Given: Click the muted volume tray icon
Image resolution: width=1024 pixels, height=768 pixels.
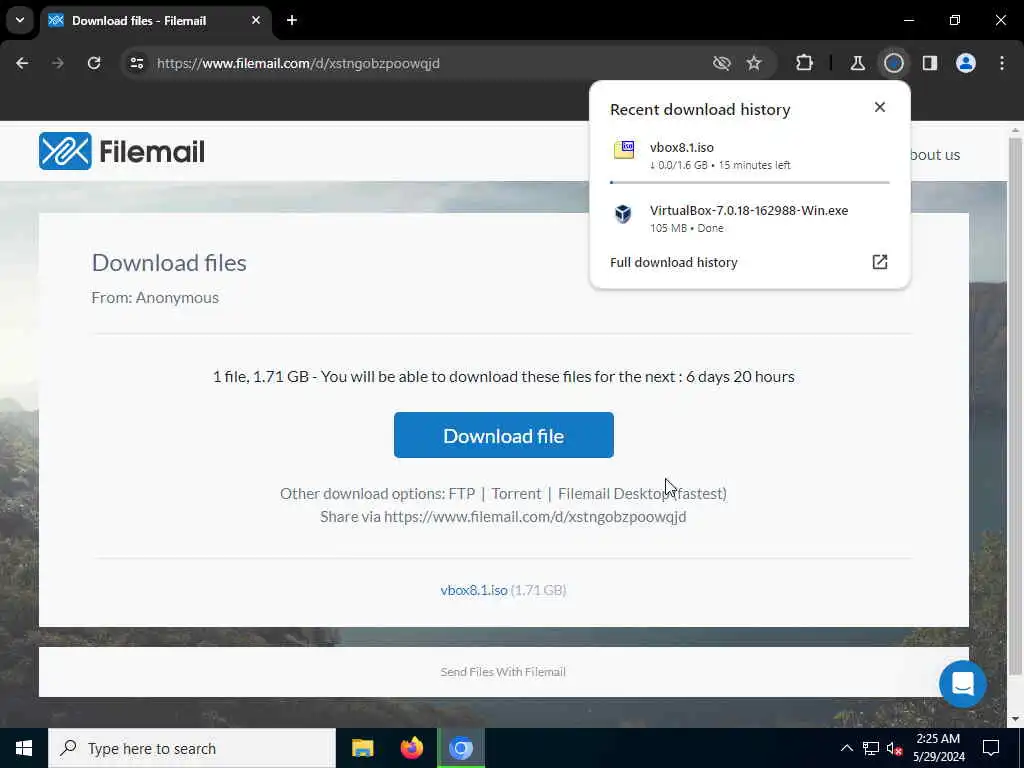Looking at the screenshot, I should 894,748.
